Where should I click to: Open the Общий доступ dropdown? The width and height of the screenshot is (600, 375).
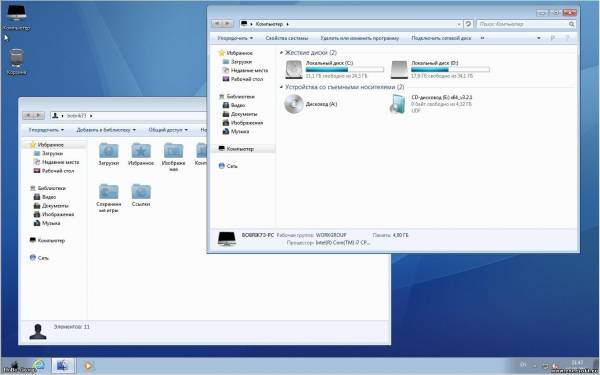point(168,130)
